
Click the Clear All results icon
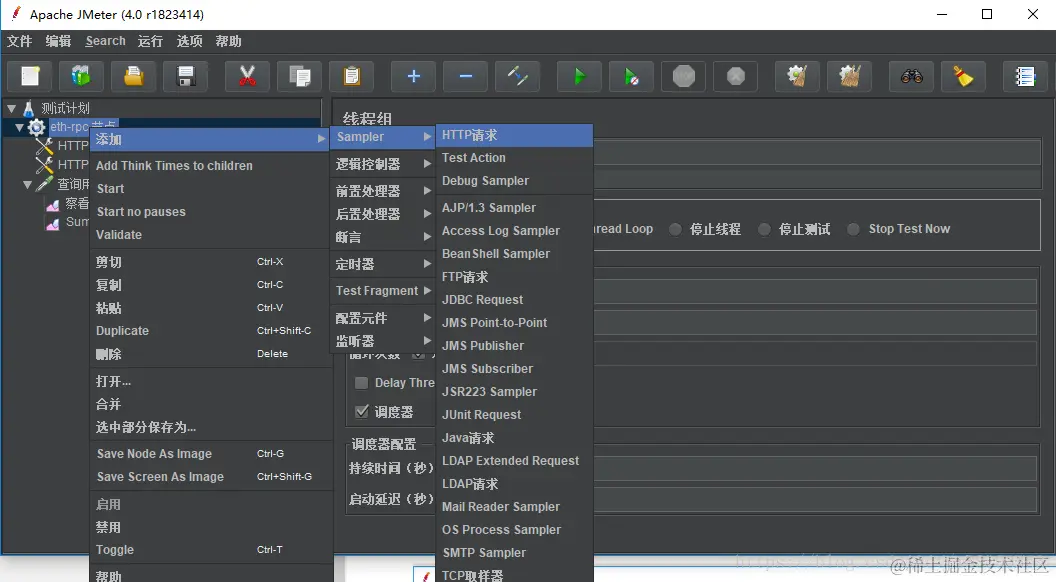(849, 76)
